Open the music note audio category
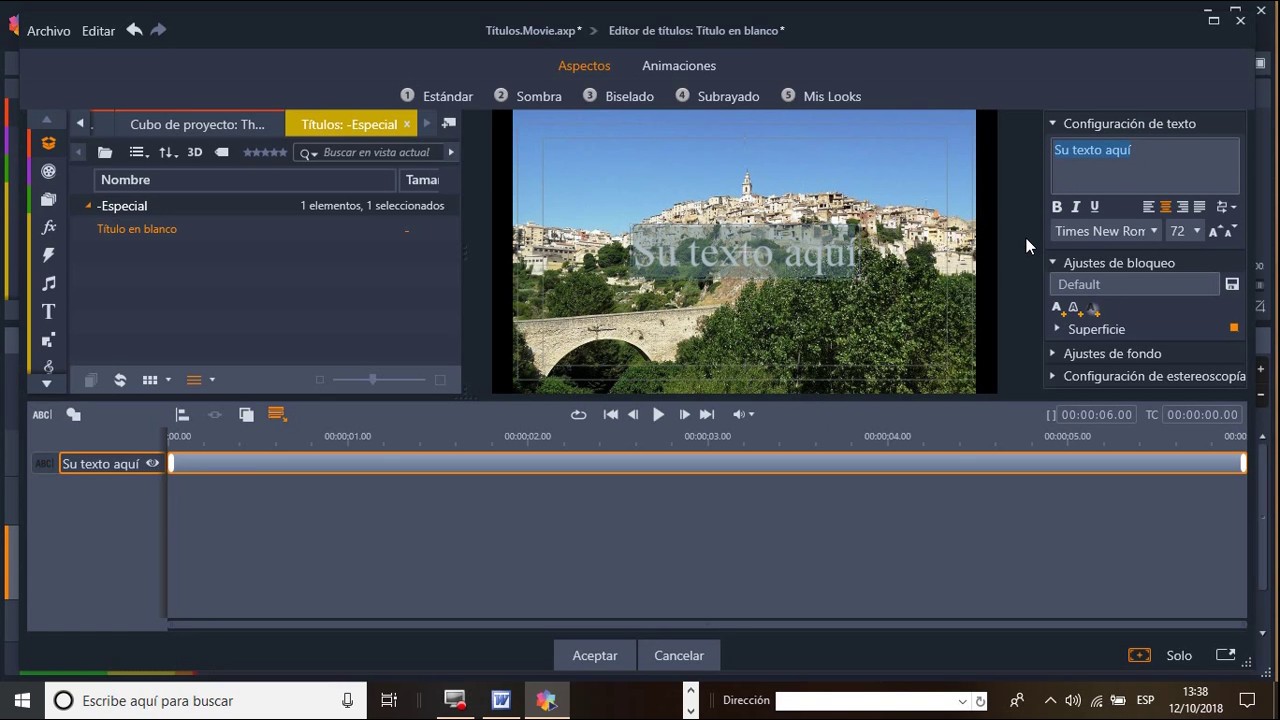The width and height of the screenshot is (1280, 720). [x=48, y=284]
